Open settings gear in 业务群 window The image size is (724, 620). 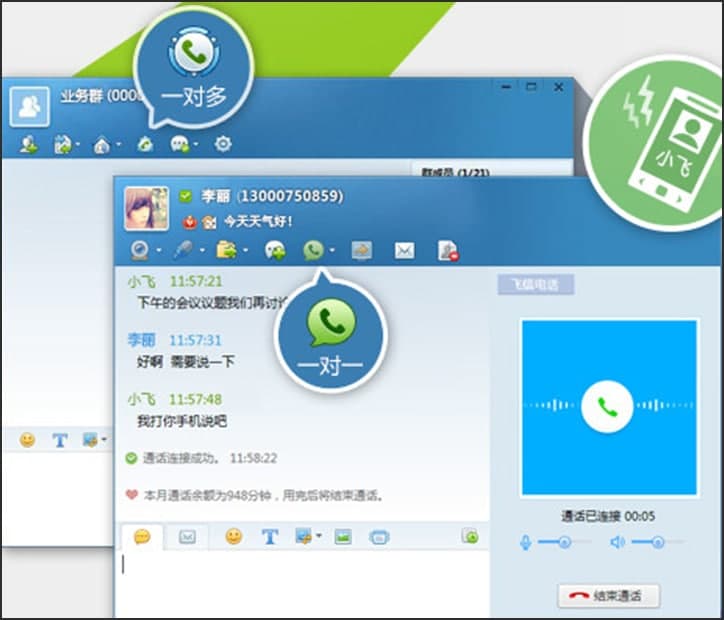pyautogui.click(x=223, y=144)
